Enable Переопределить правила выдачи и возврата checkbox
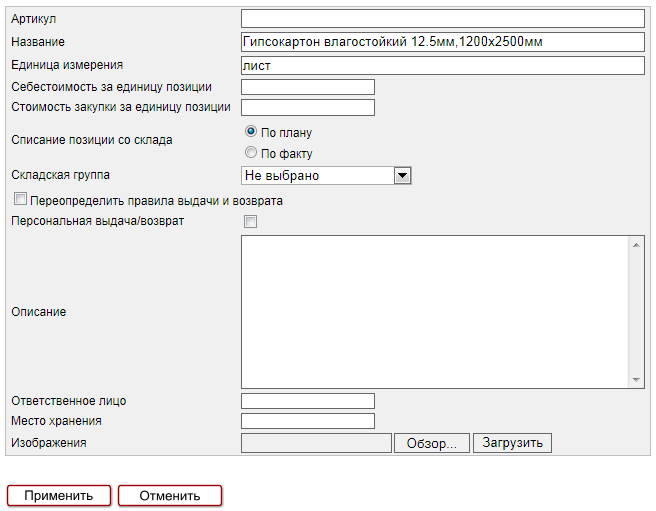 pyautogui.click(x=20, y=200)
